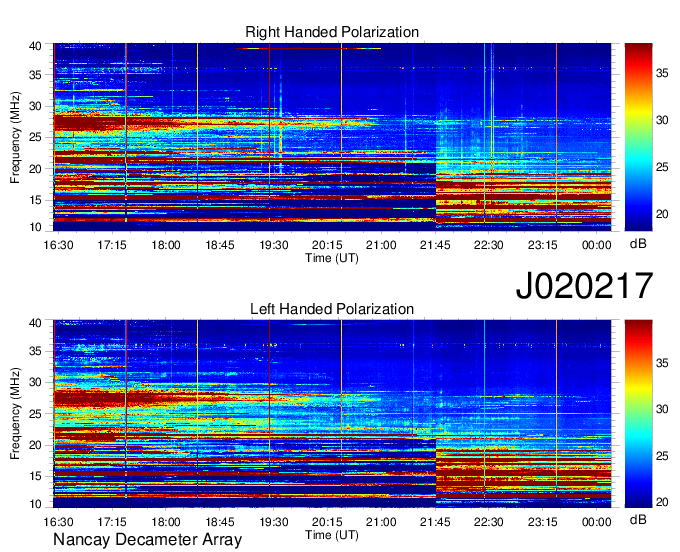Click the "18:00" time tick on lower plot
This screenshot has width=680, height=552.
(x=166, y=522)
